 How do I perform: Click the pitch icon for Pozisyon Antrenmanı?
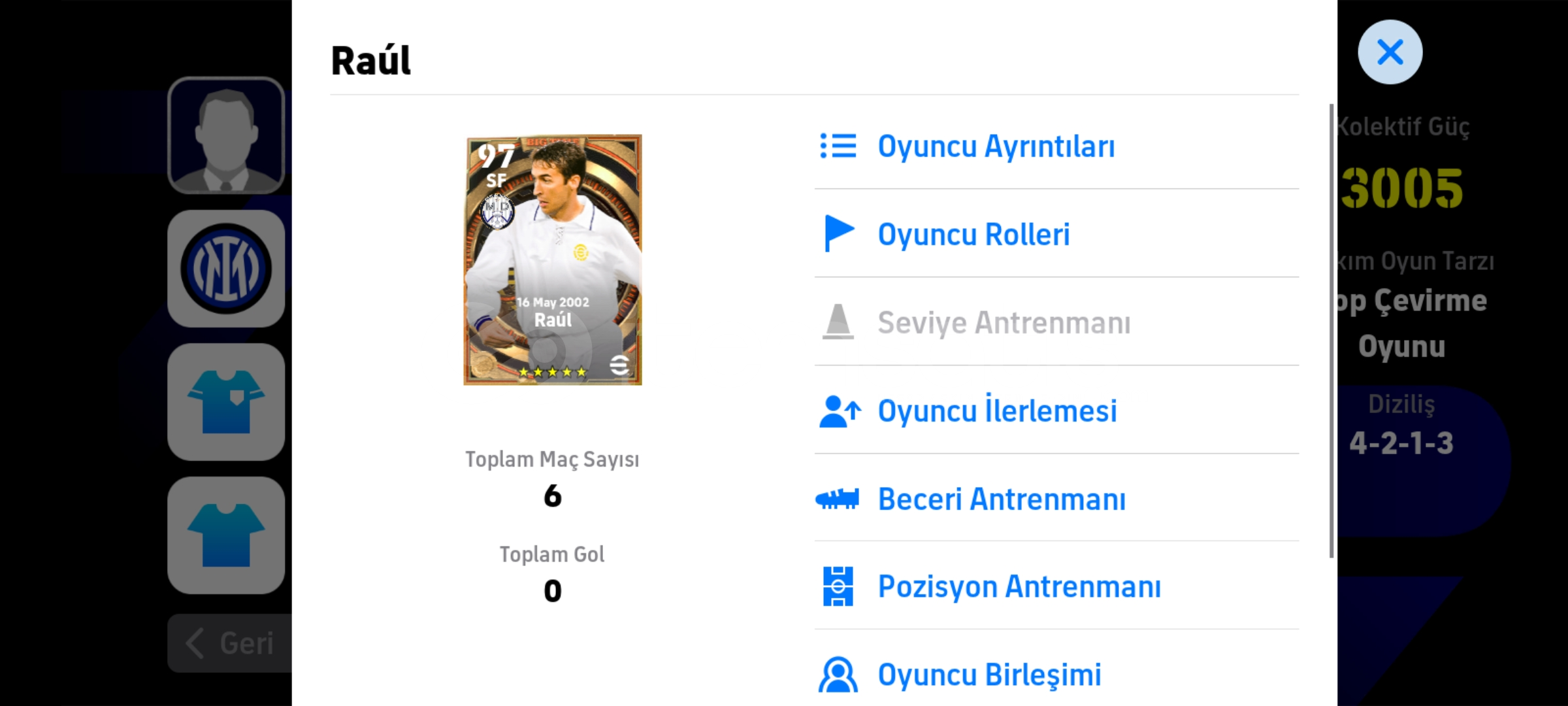(x=838, y=586)
